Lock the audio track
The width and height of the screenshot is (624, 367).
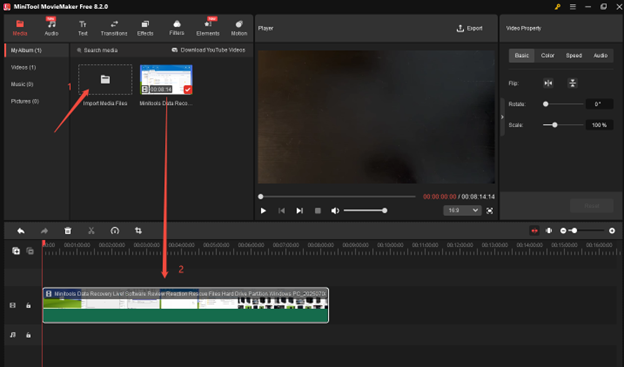[28, 335]
